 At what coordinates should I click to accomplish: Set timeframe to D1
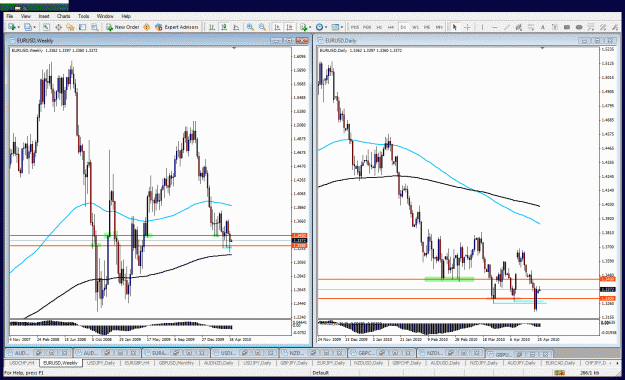(x=403, y=27)
